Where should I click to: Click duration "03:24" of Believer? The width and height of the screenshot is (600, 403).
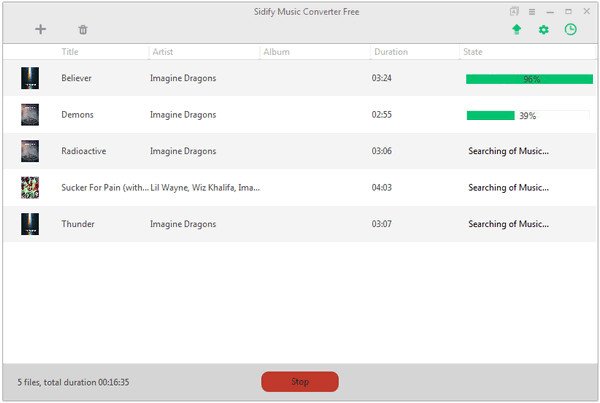382,78
